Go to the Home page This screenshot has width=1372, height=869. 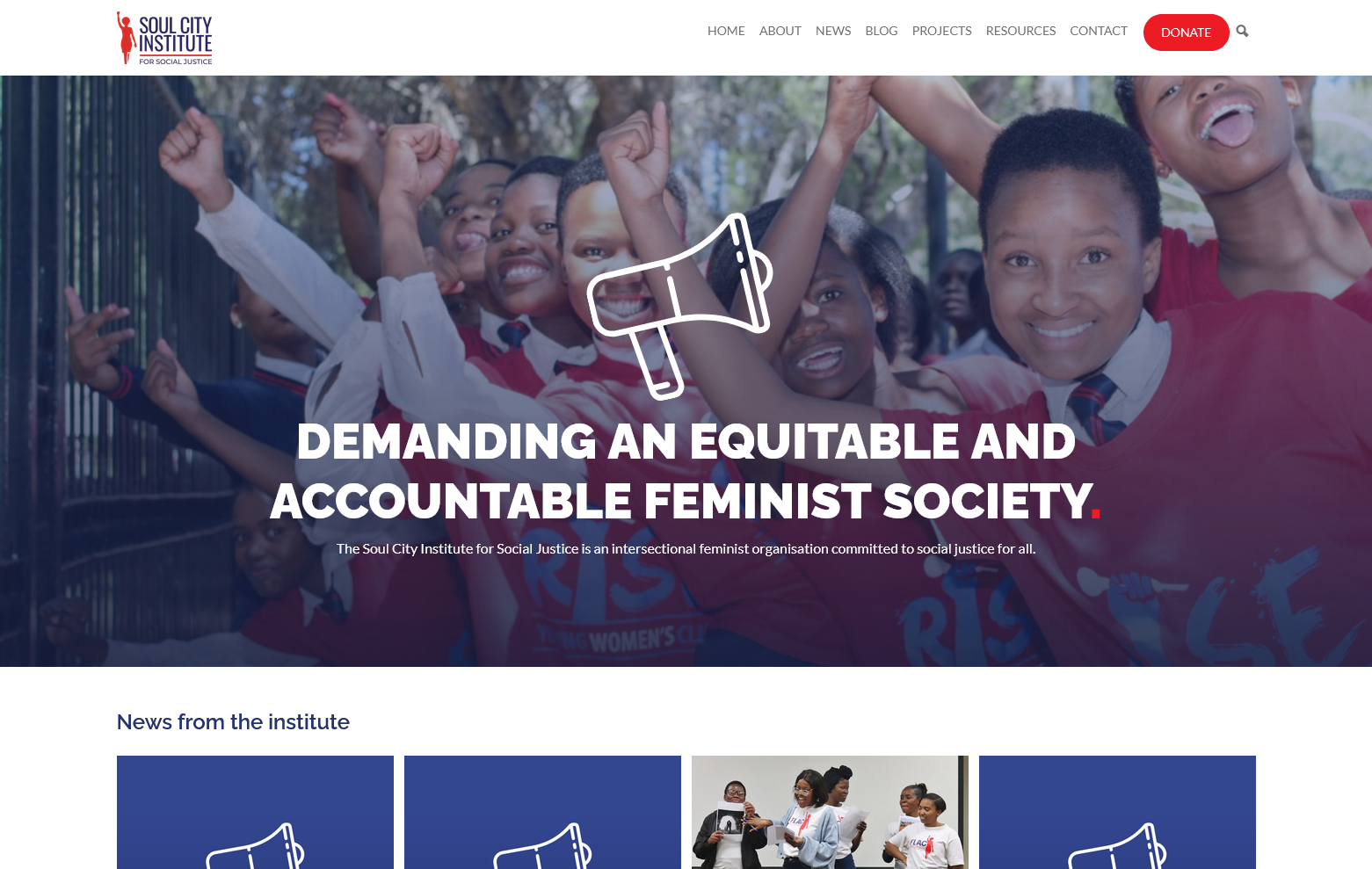726,31
